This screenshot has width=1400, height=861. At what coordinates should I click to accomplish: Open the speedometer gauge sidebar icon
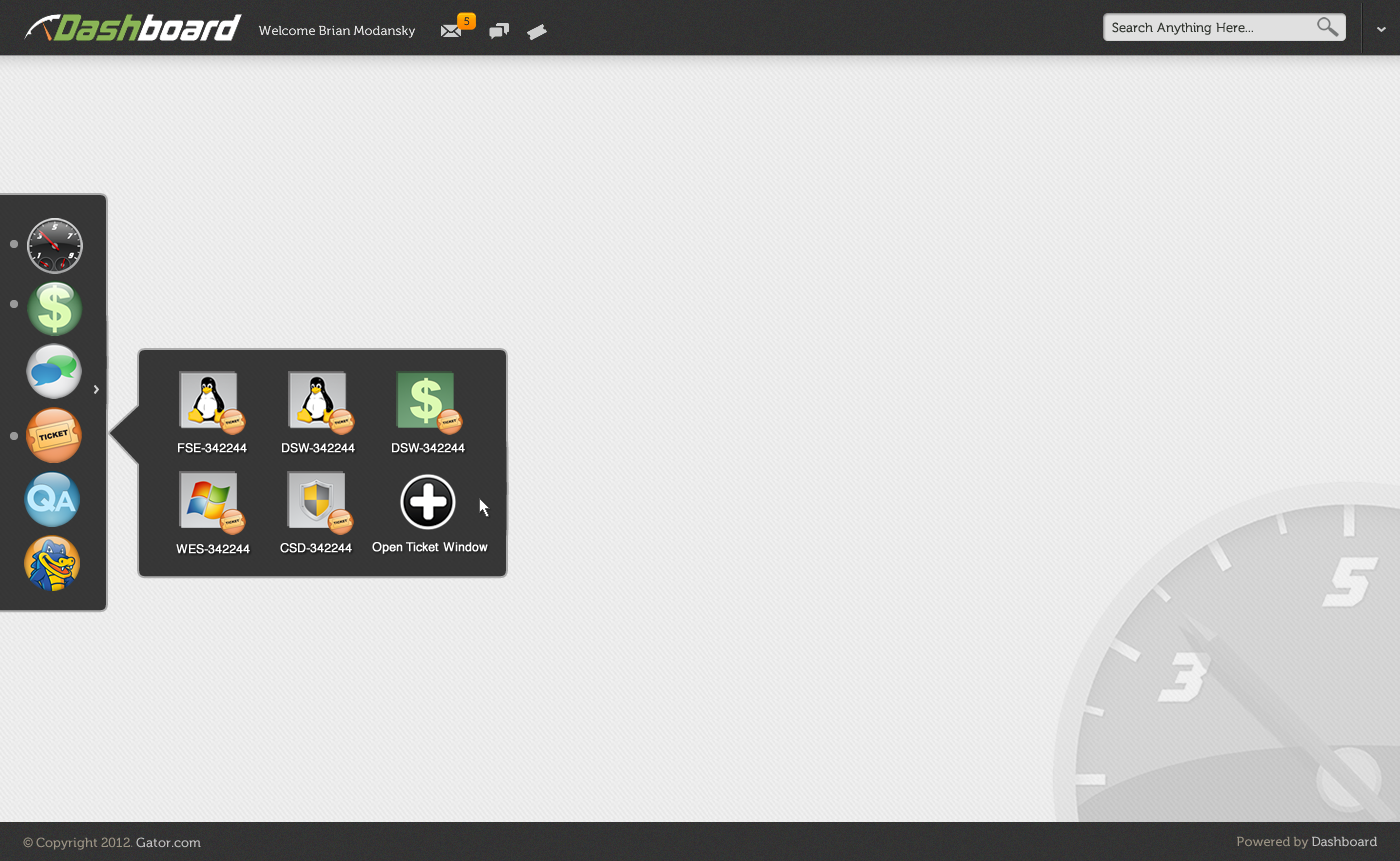click(x=54, y=246)
